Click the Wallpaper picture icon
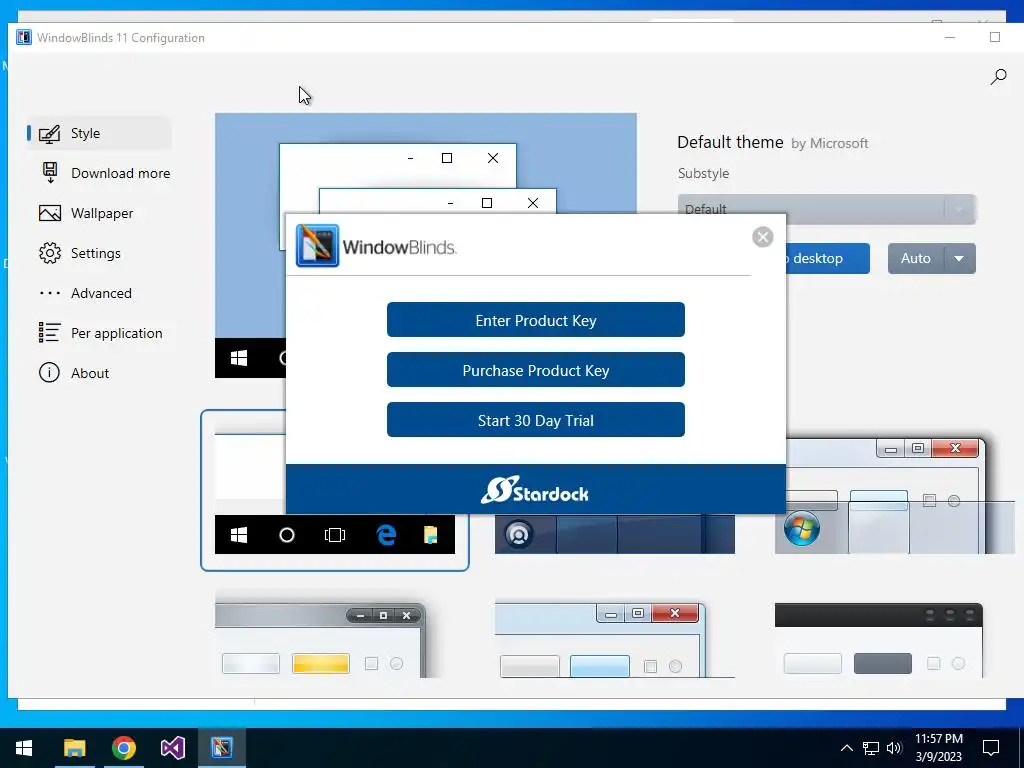The image size is (1024, 768). click(x=50, y=214)
